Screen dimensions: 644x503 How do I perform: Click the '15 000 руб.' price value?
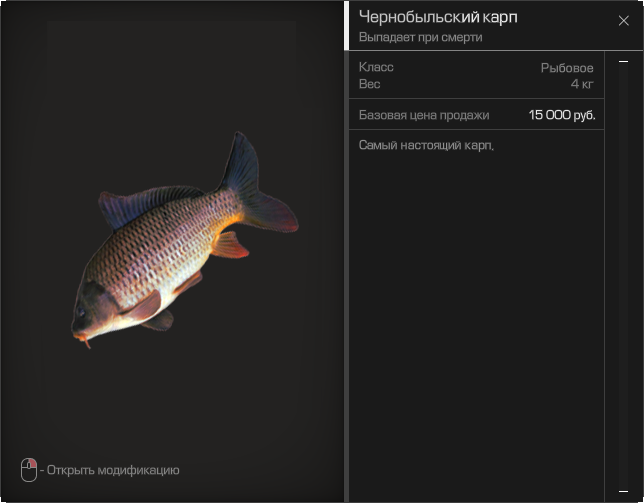(x=562, y=115)
